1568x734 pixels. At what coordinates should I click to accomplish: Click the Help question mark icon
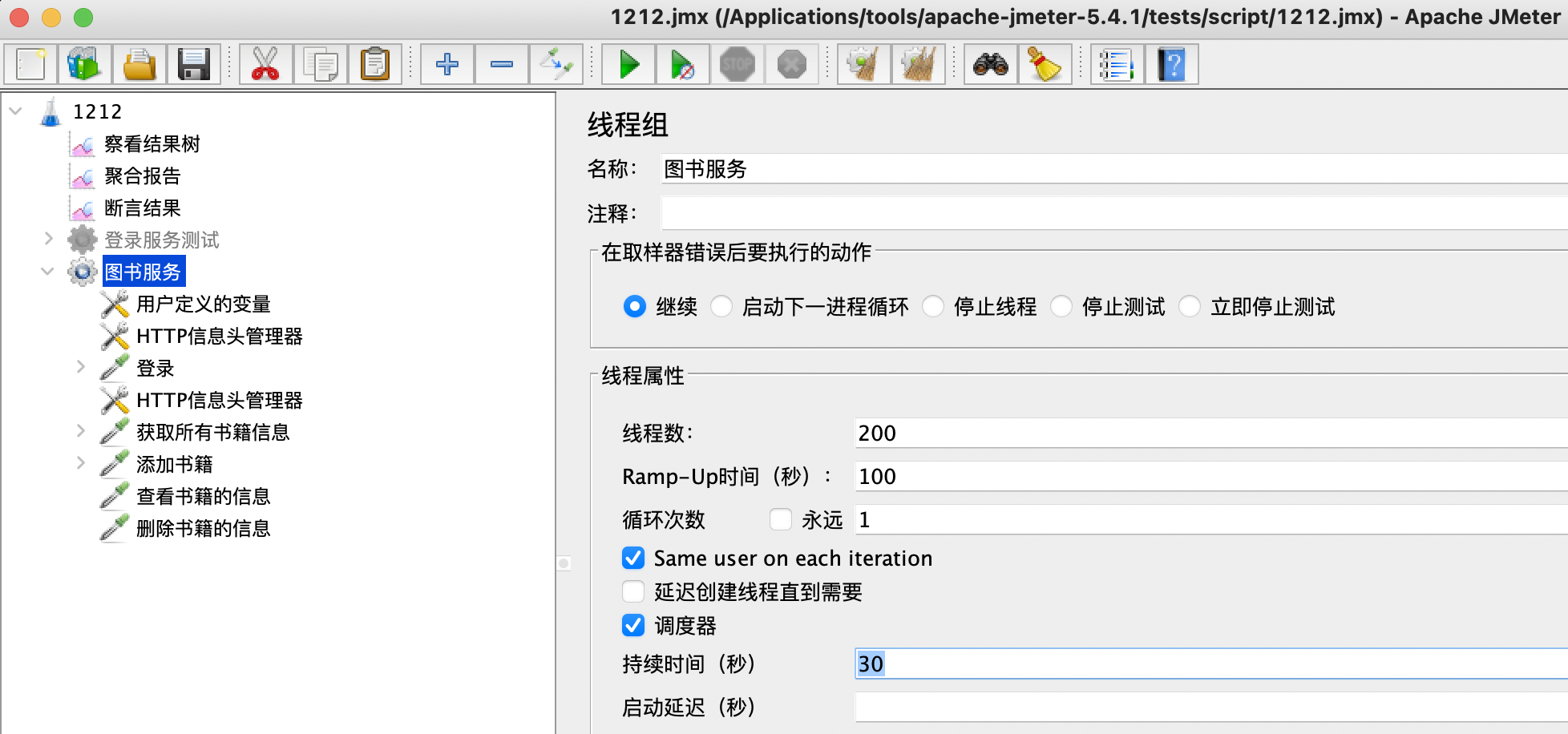coord(1171,64)
